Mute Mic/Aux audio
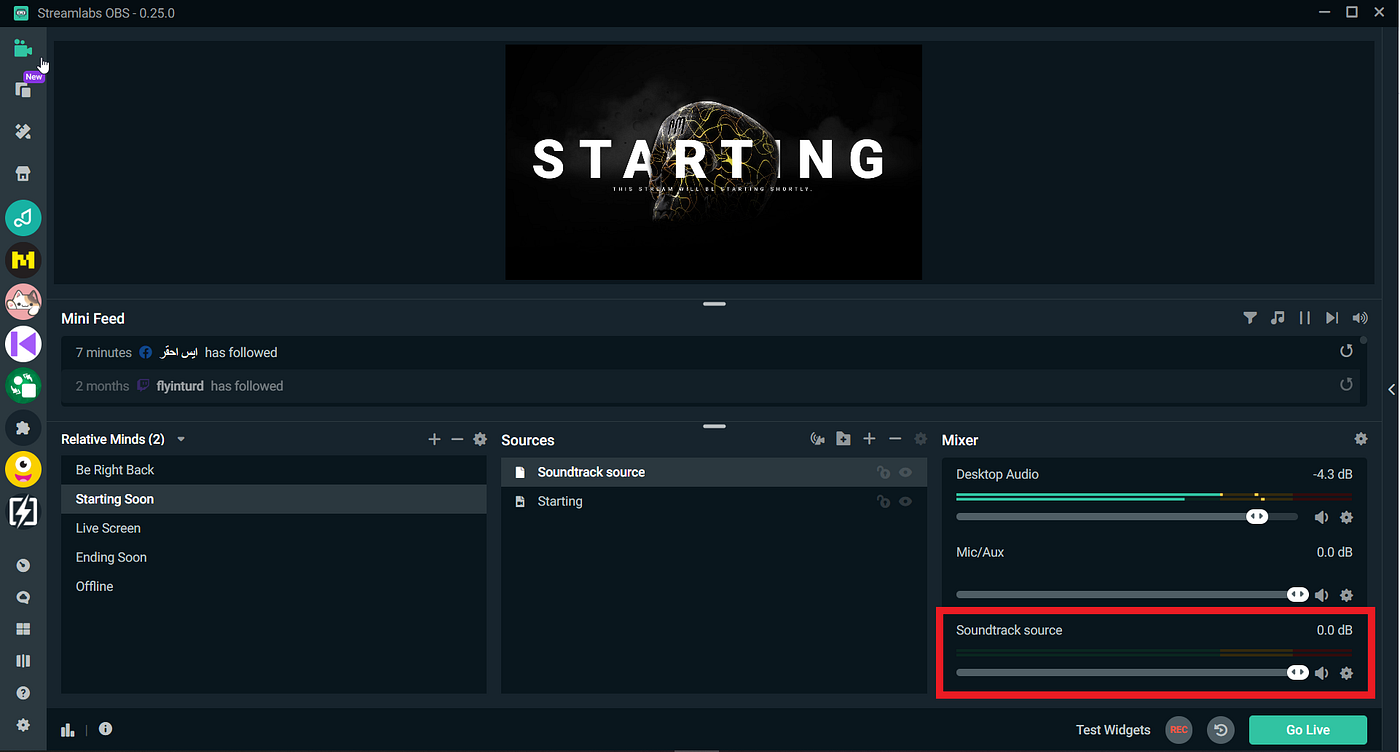The width and height of the screenshot is (1400, 752). point(1321,595)
